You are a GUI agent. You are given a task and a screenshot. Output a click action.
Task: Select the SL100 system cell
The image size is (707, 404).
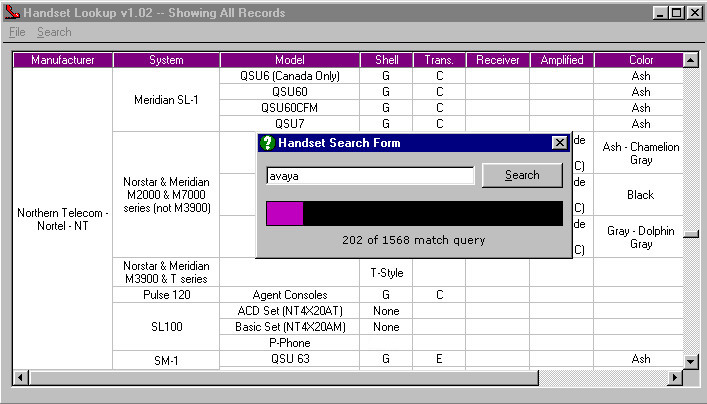pos(166,327)
